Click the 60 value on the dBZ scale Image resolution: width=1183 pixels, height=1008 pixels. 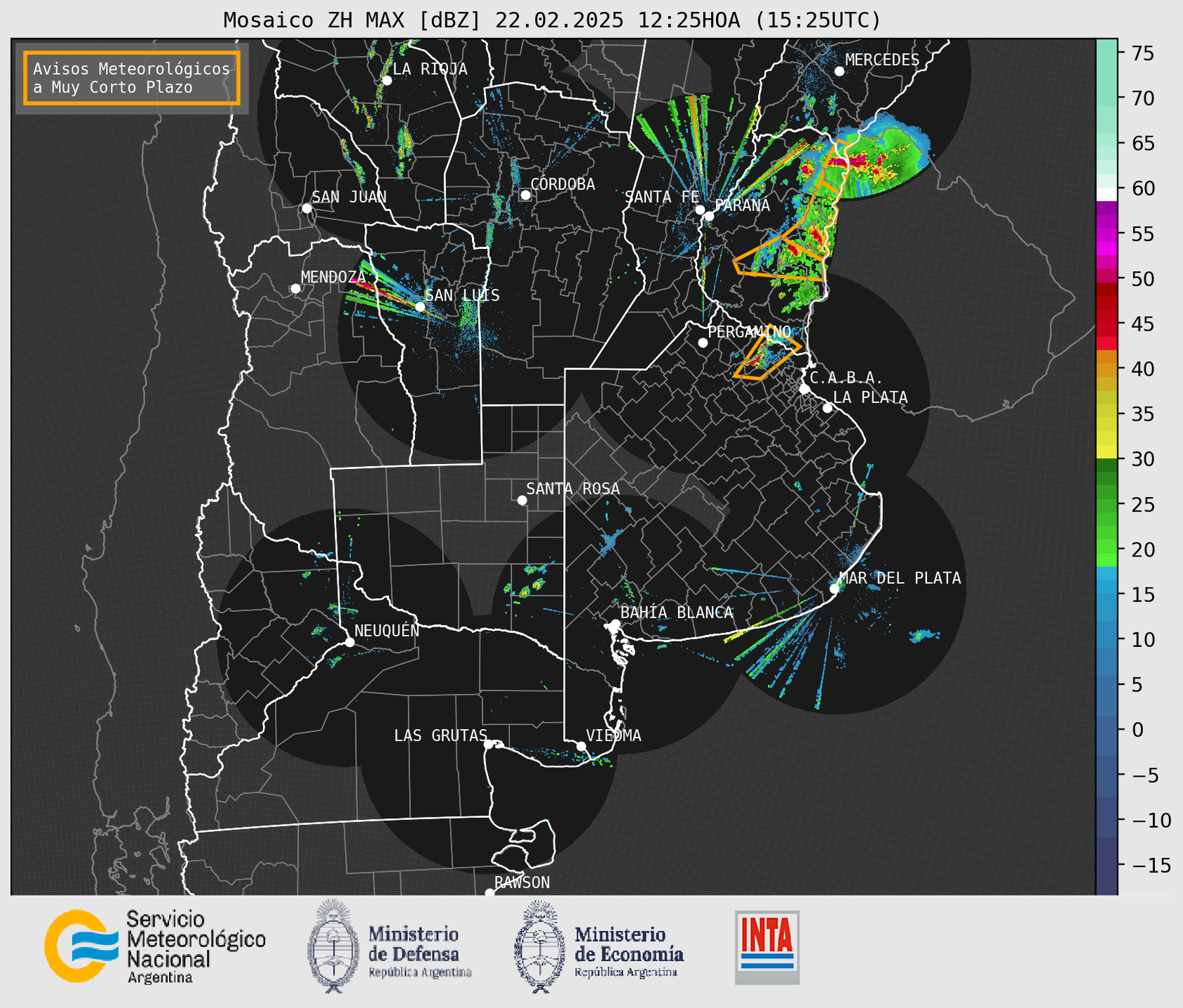click(1142, 189)
